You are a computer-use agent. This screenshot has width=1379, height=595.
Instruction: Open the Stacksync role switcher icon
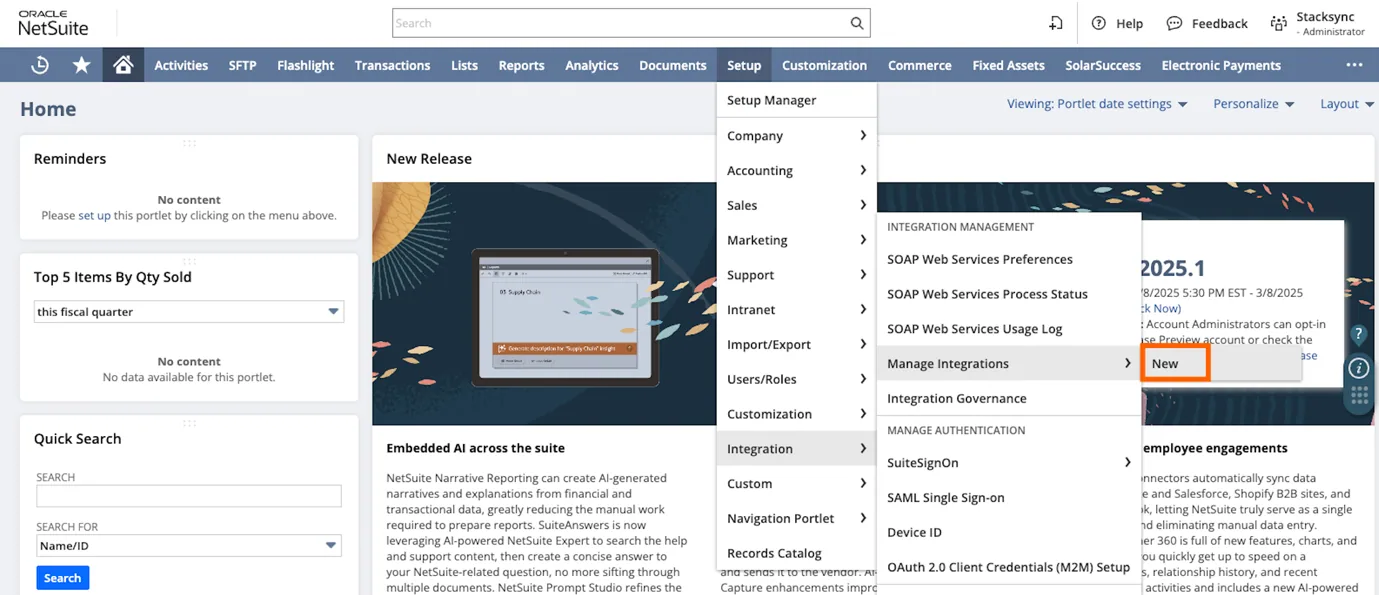click(1278, 24)
